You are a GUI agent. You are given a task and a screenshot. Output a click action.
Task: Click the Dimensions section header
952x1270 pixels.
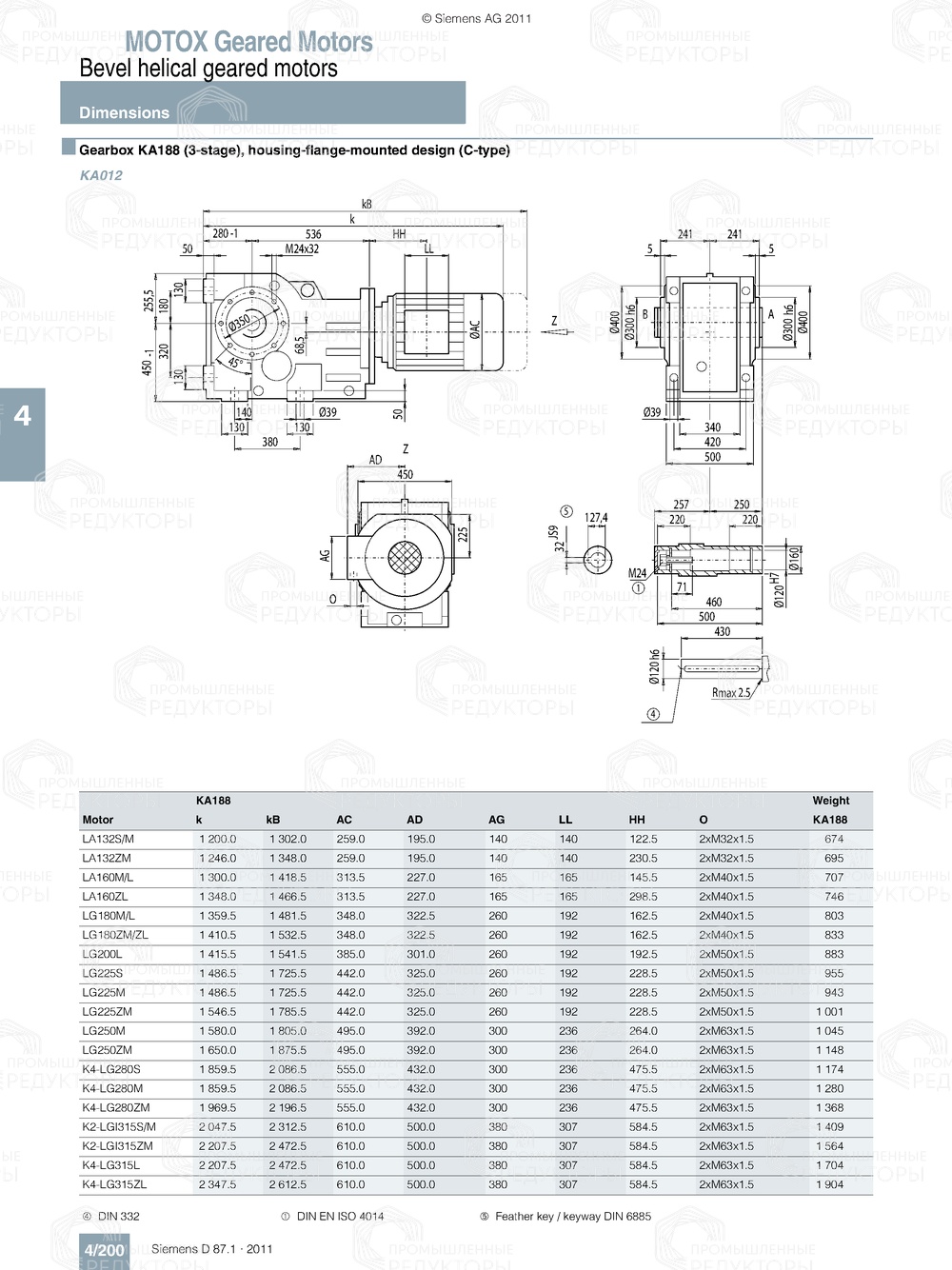point(124,112)
